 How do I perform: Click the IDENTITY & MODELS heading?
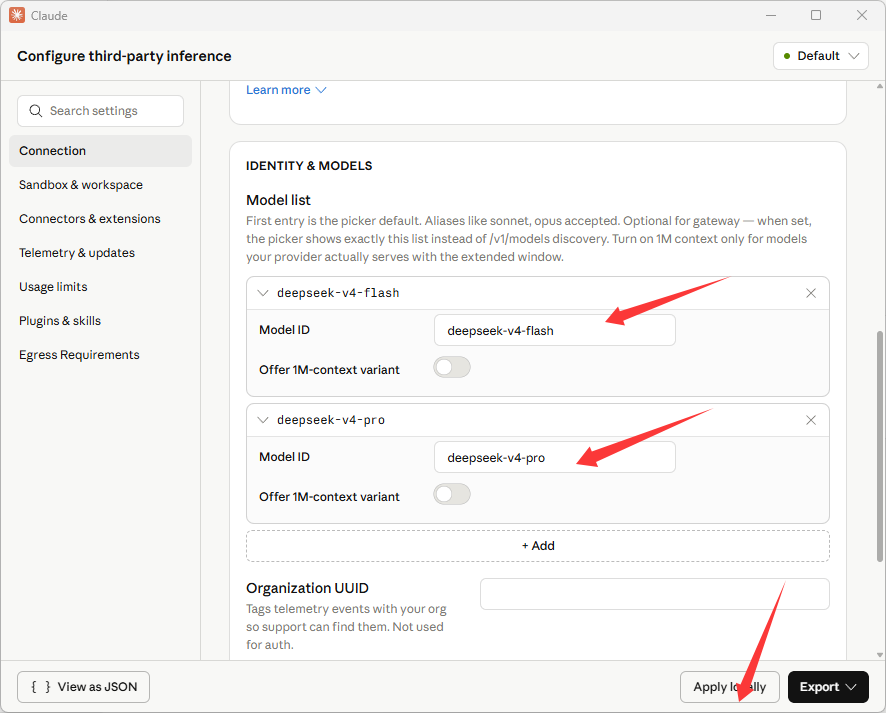coord(309,166)
